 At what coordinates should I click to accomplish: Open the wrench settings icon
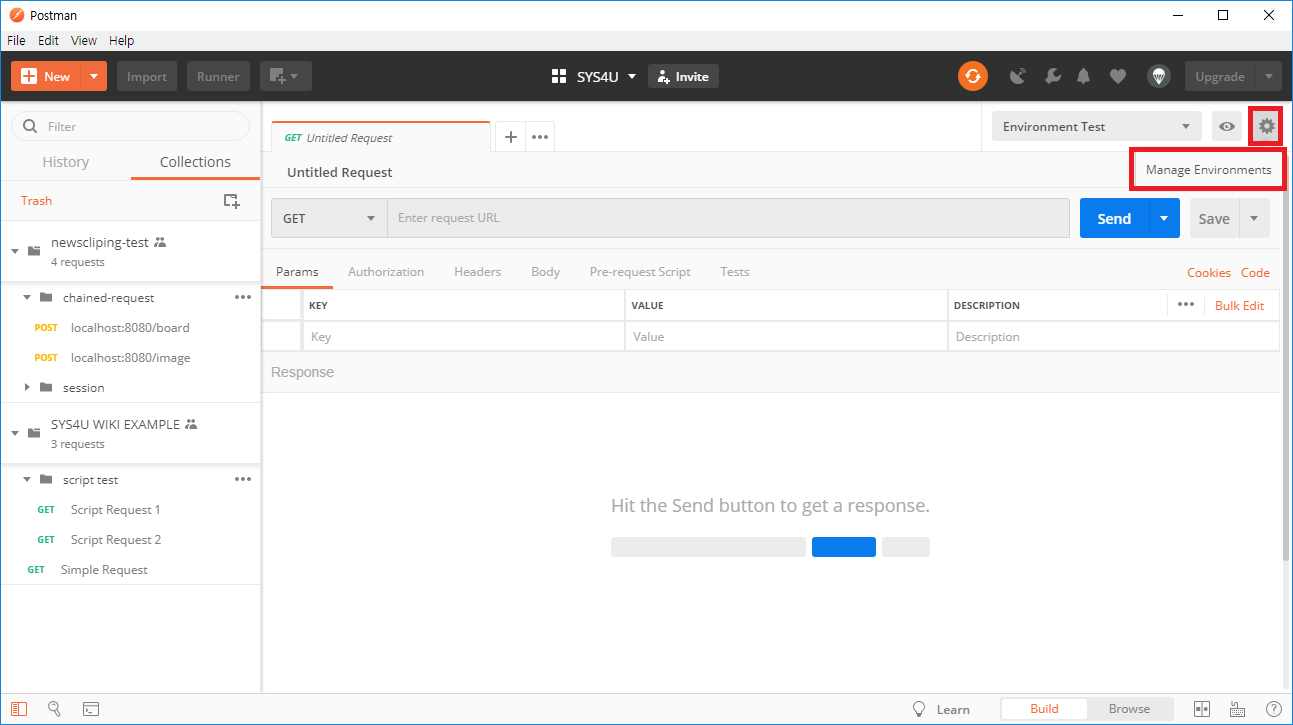tap(1052, 76)
